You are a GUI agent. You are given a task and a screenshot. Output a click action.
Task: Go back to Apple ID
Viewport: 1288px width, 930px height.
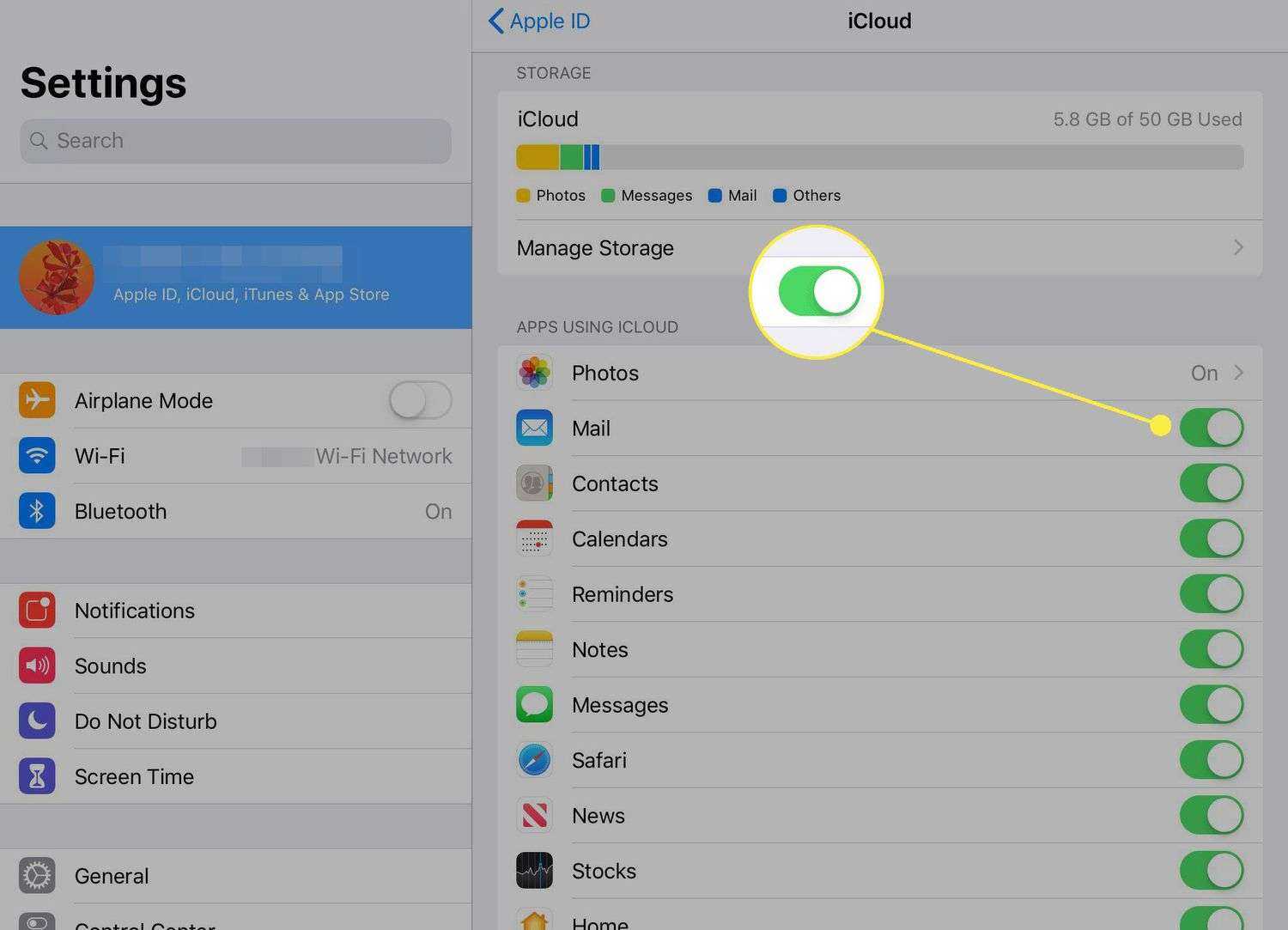(x=539, y=21)
